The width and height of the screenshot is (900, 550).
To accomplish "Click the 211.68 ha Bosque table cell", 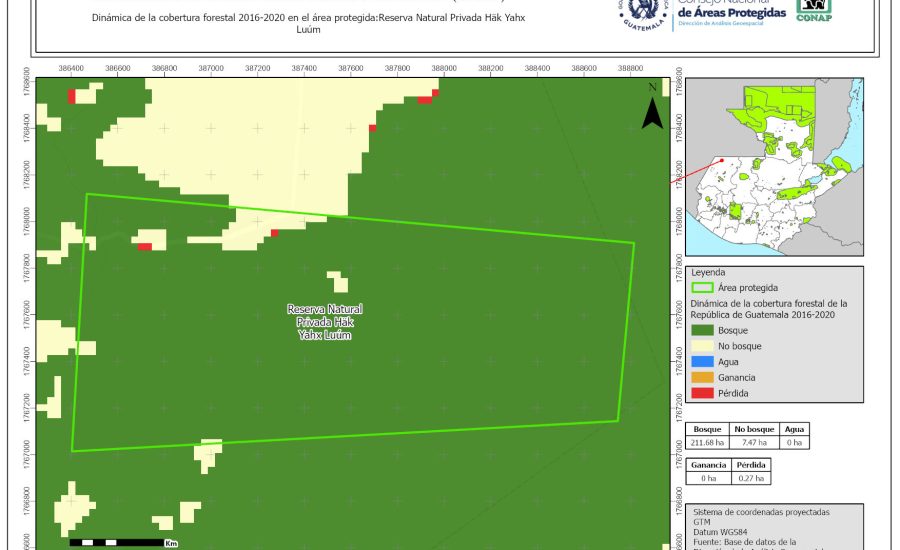I will (x=706, y=442).
